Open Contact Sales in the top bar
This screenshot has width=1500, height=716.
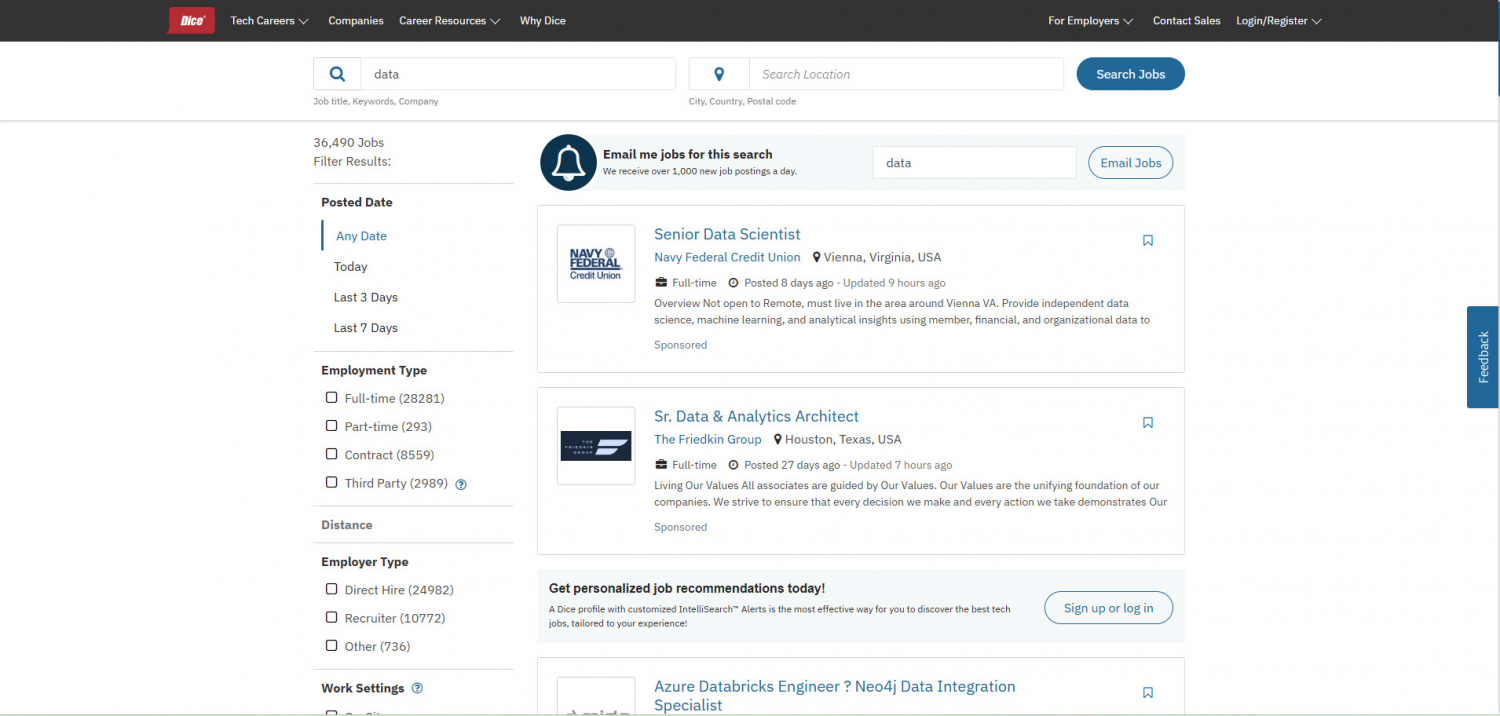coord(1187,21)
